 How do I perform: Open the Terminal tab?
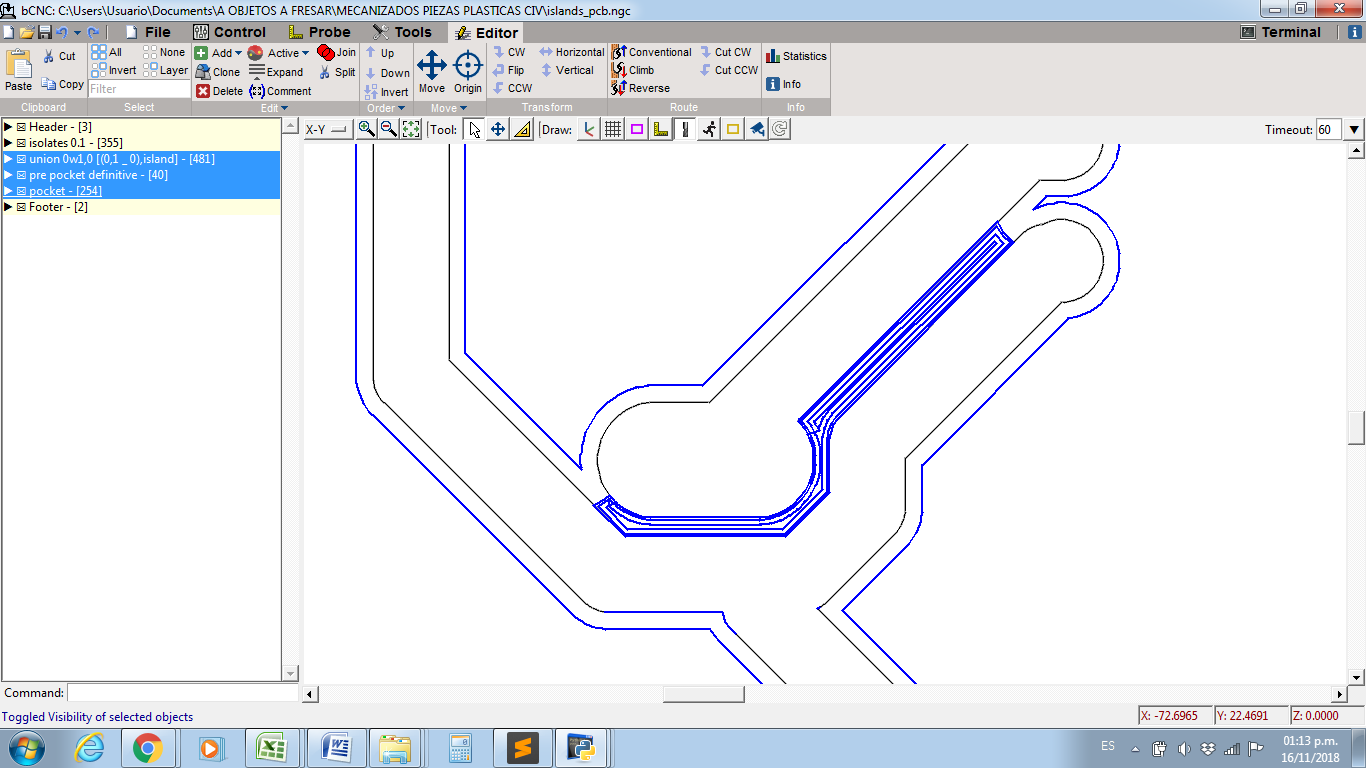tap(1281, 32)
